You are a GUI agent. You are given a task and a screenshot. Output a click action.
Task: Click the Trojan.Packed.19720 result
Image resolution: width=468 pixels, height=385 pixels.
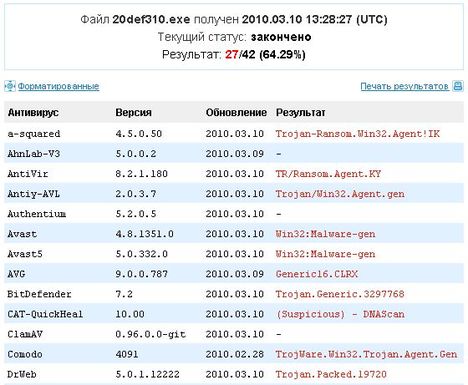tap(331, 374)
